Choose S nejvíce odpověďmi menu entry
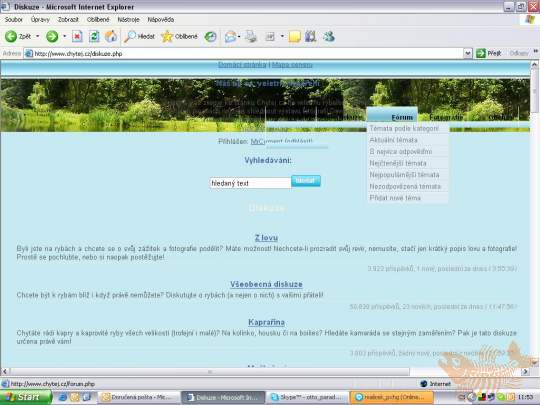 coord(401,152)
